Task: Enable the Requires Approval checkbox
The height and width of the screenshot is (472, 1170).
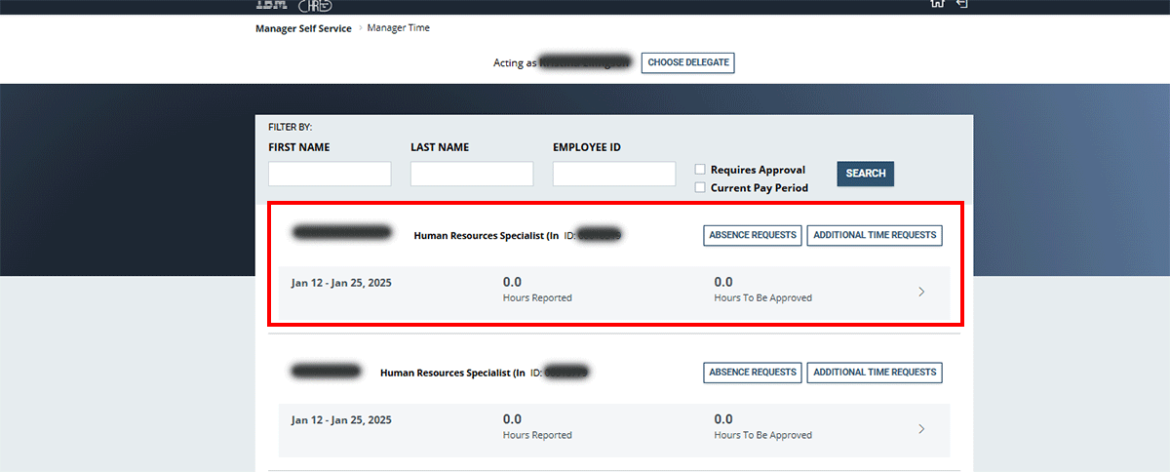Action: [701, 170]
